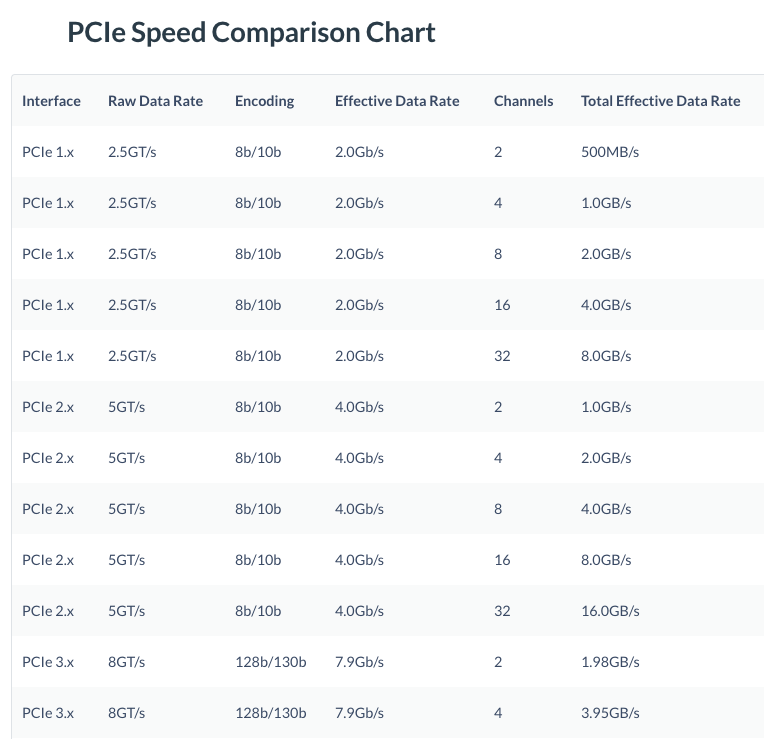764x739 pixels.
Task: Select the 16.0GB/s total rate cell
Action: tap(610, 611)
